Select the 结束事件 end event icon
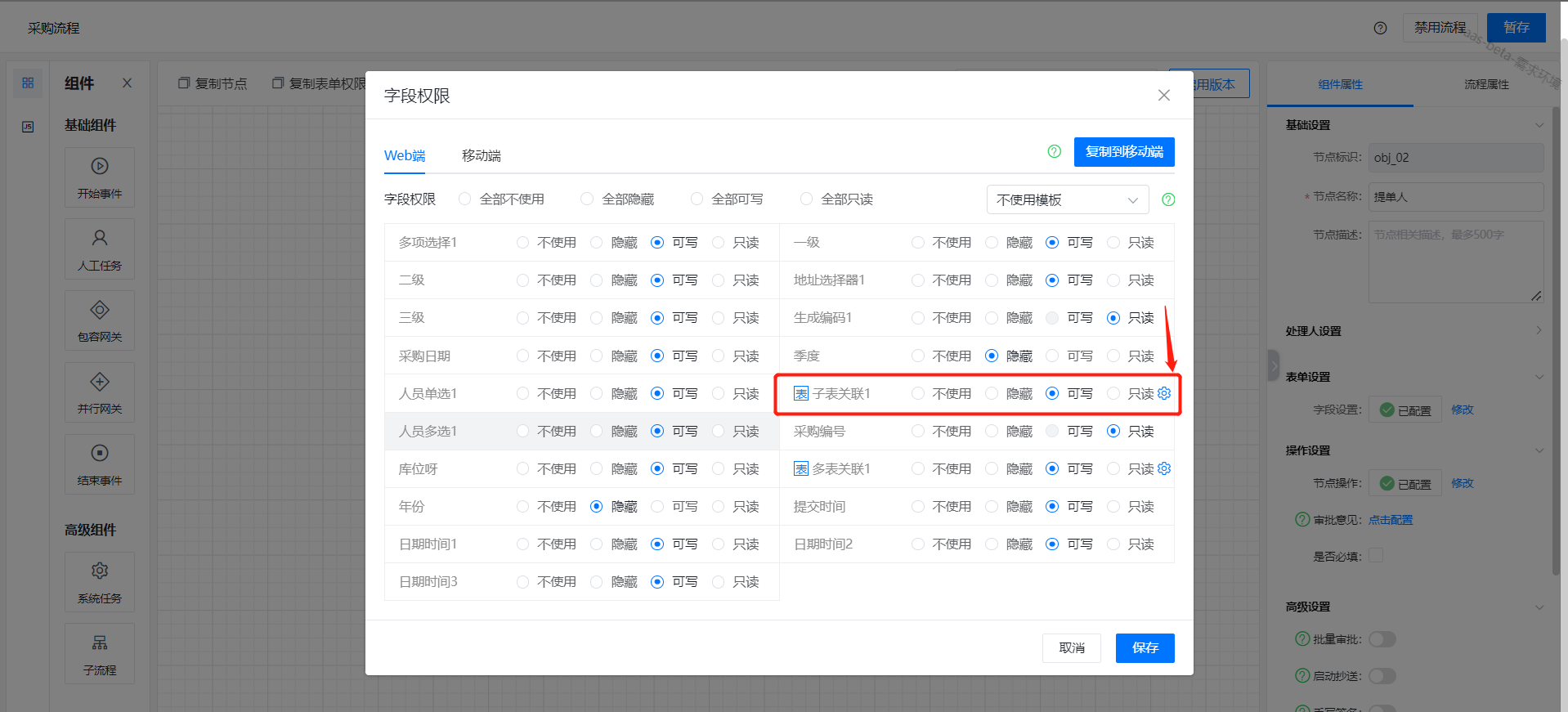The height and width of the screenshot is (712, 1568). pyautogui.click(x=100, y=453)
